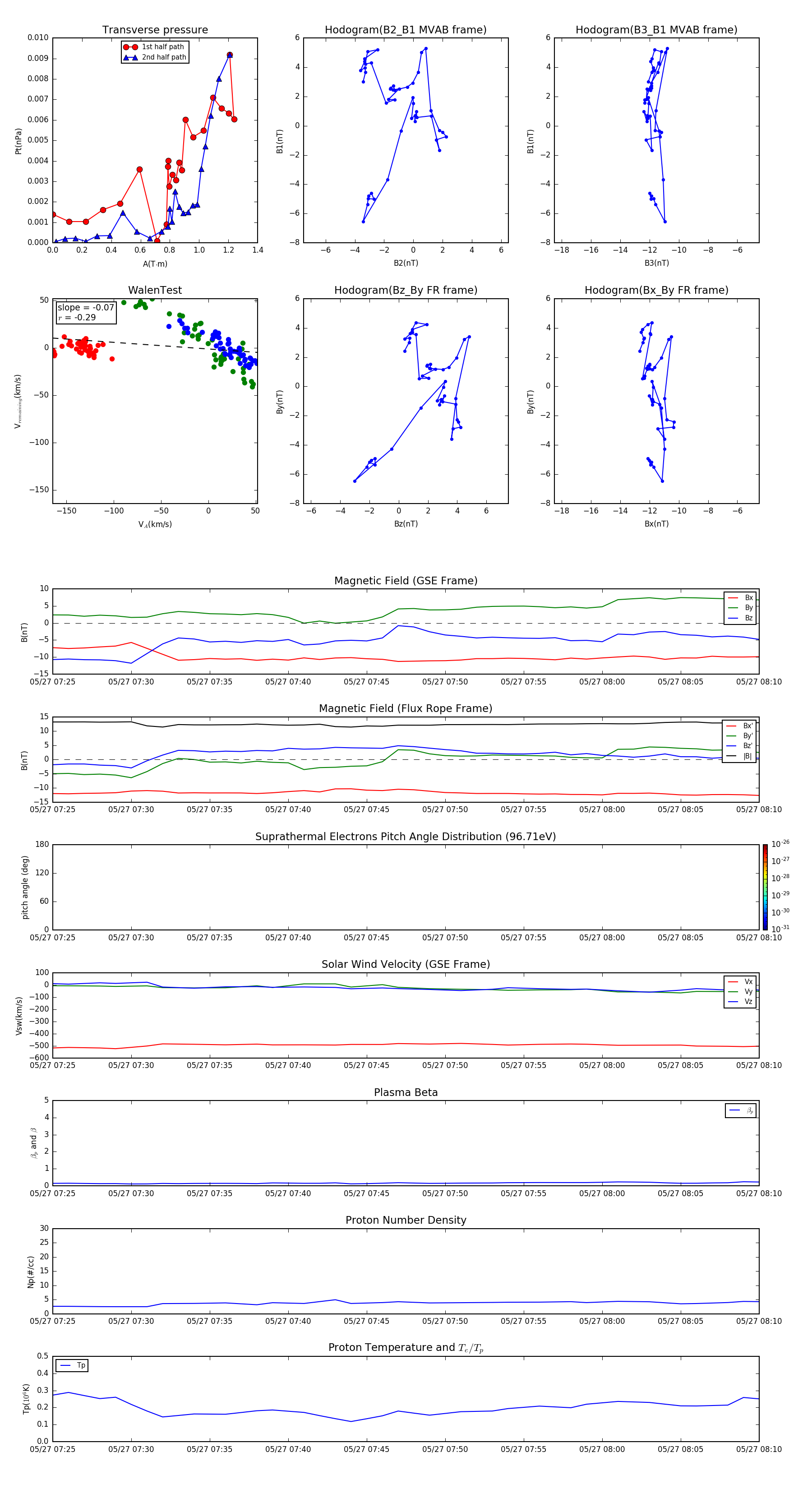Click the Vz legend entry in velocity panel
The height and width of the screenshot is (1489, 812).
click(740, 1002)
